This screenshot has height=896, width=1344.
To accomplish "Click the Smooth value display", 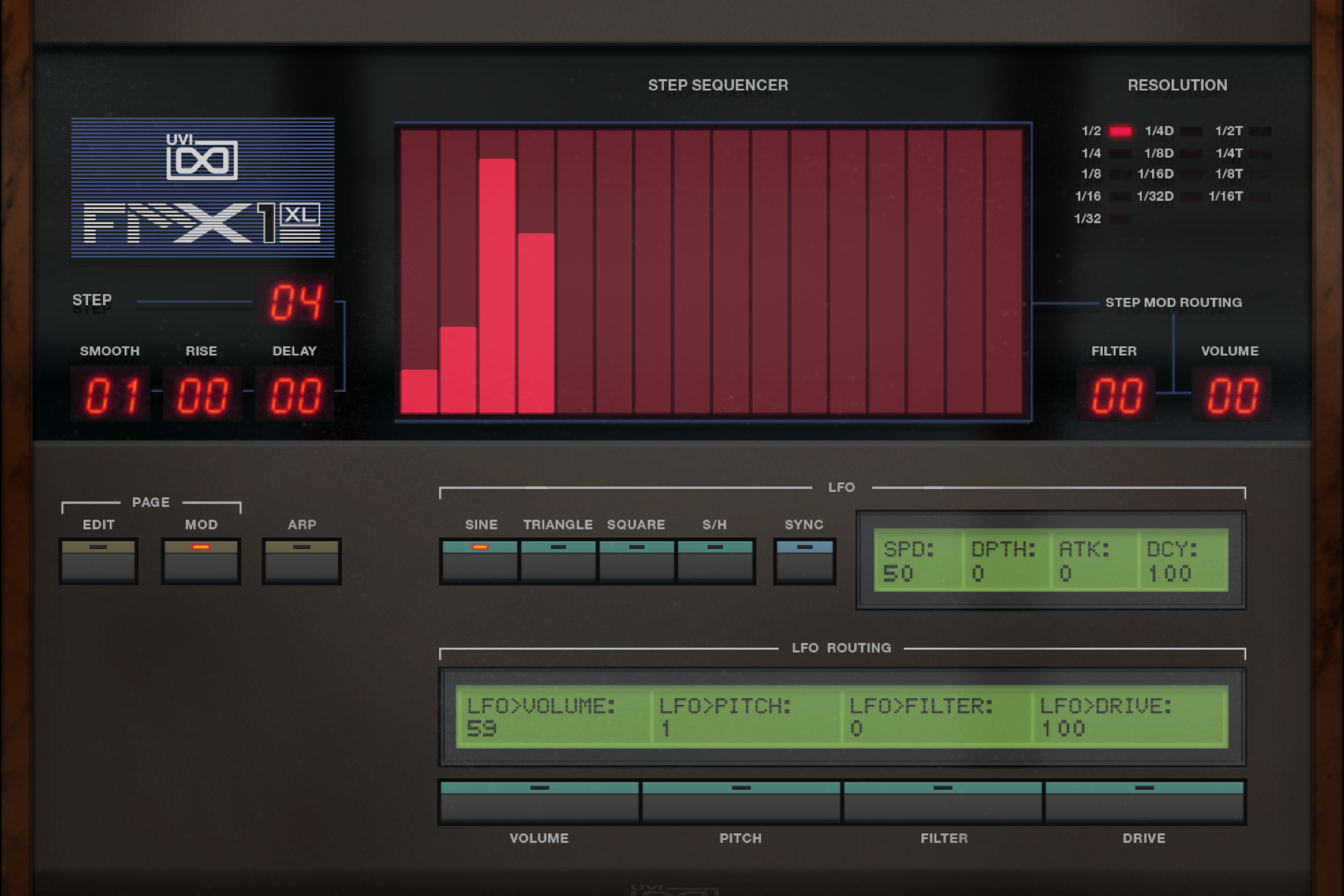I will click(111, 393).
